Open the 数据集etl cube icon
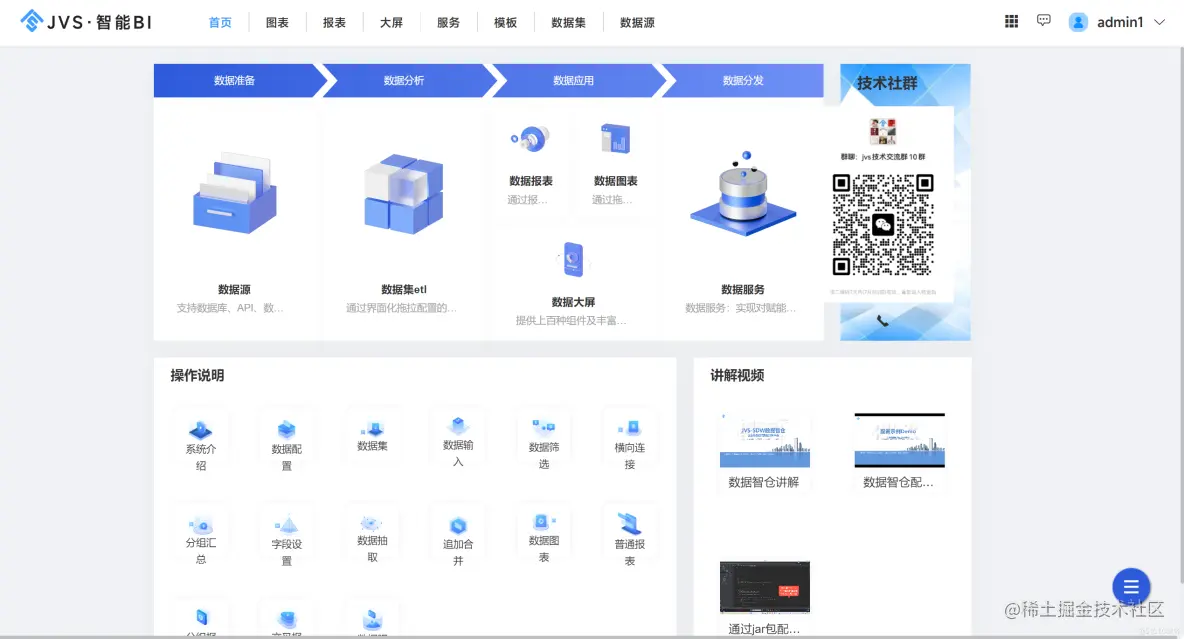The width and height of the screenshot is (1184, 639). (402, 195)
